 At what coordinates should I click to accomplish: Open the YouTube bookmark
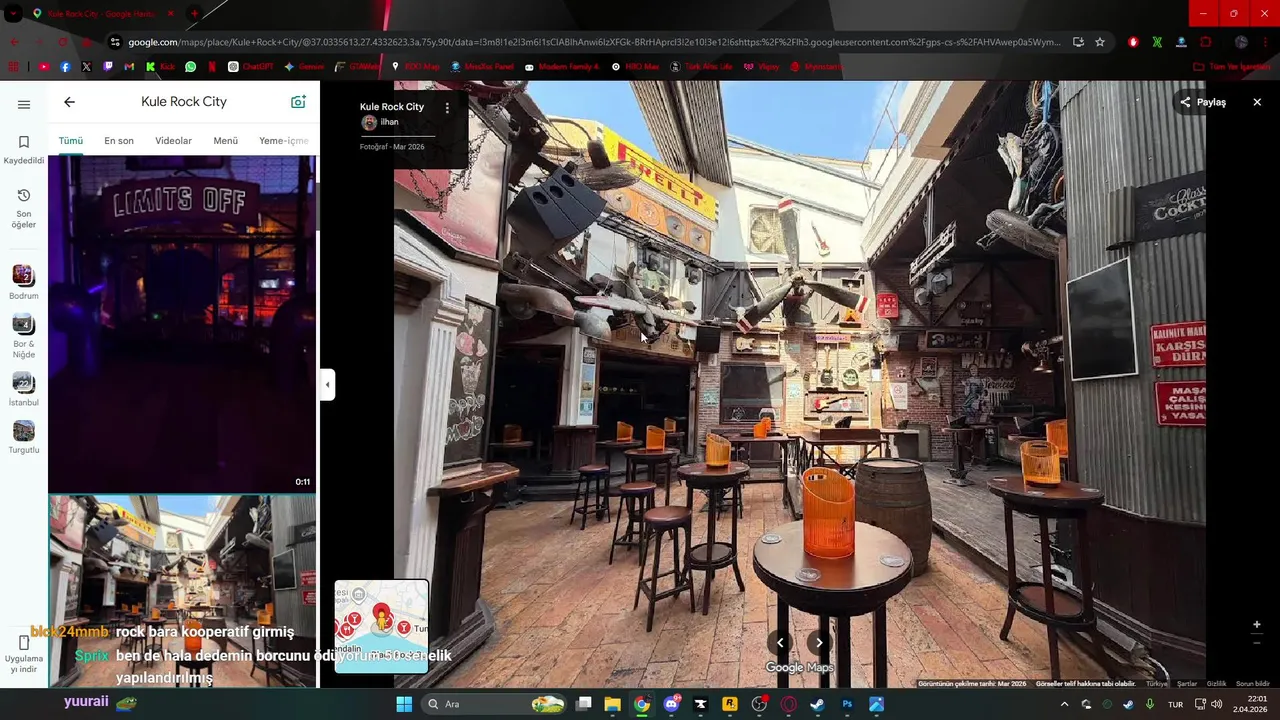coord(44,67)
